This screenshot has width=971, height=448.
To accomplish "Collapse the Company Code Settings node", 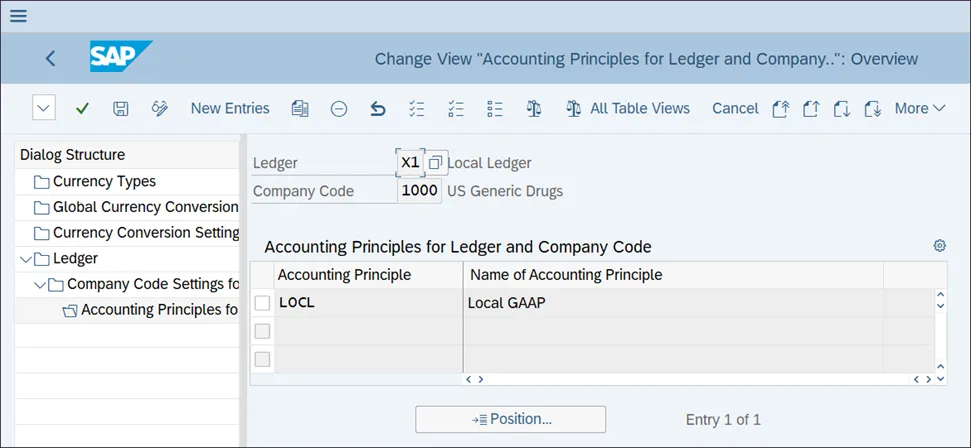I will [x=38, y=285].
